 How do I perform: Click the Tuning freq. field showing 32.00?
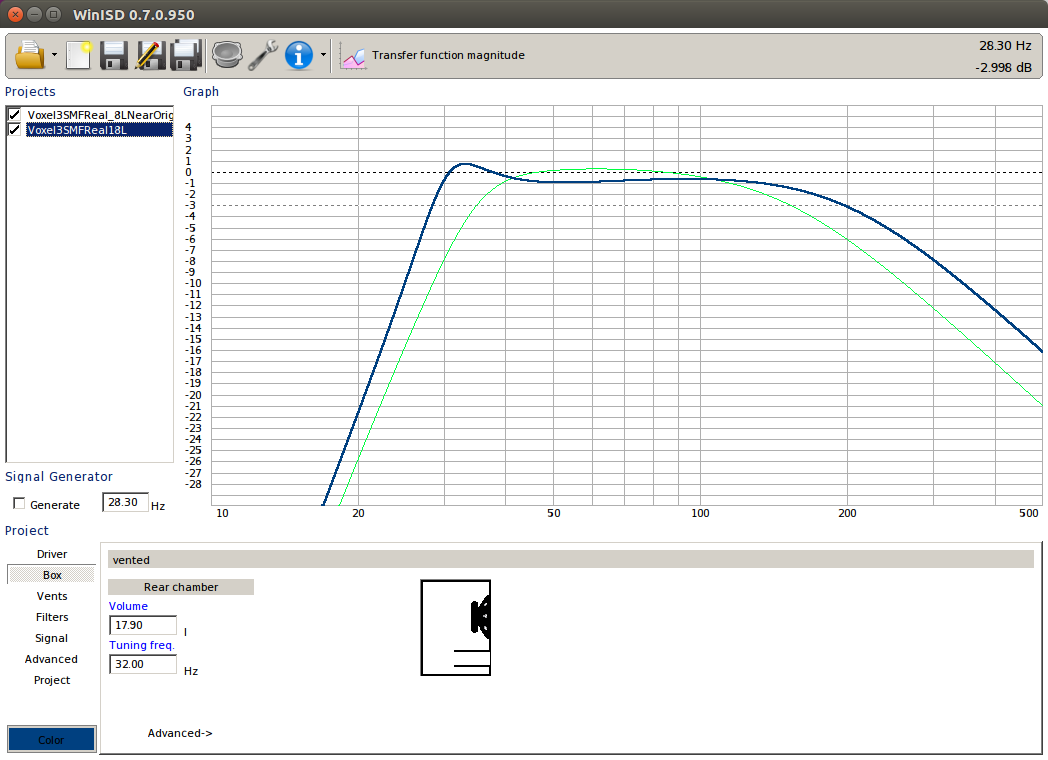point(143,664)
